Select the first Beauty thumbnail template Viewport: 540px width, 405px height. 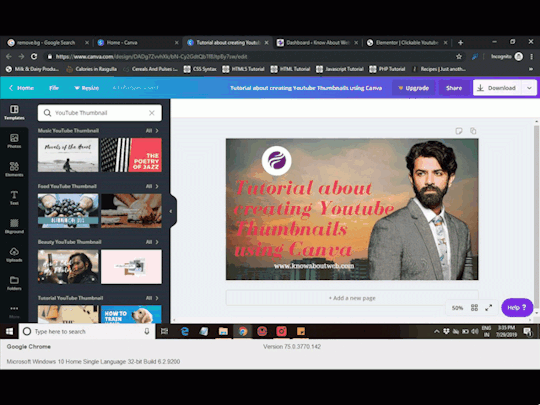(68, 267)
